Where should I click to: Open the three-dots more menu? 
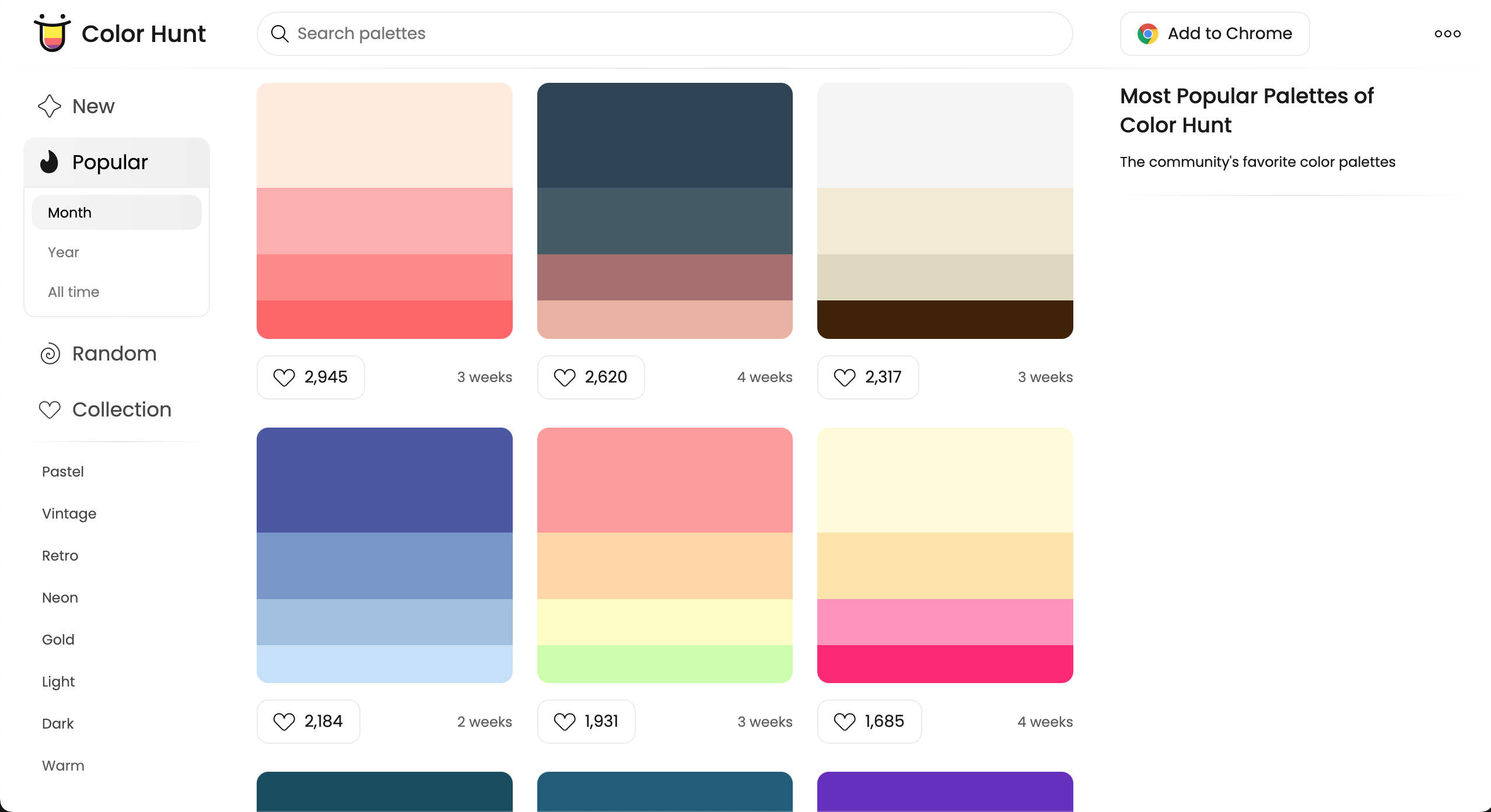(1447, 34)
